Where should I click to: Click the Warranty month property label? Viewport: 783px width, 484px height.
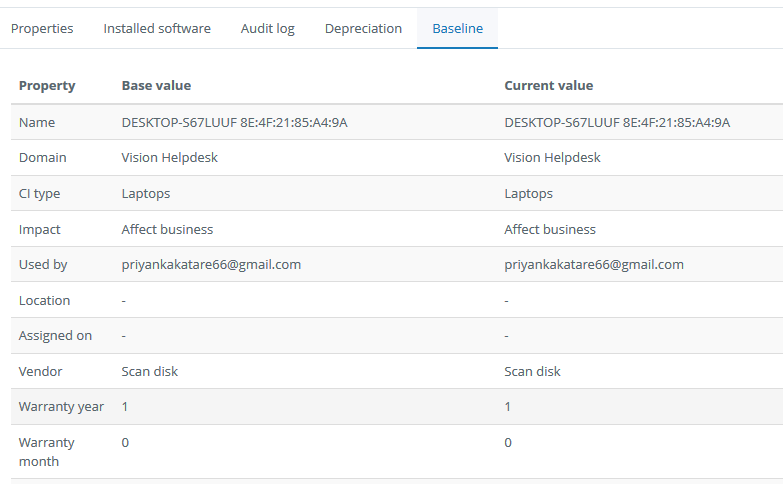coord(46,452)
